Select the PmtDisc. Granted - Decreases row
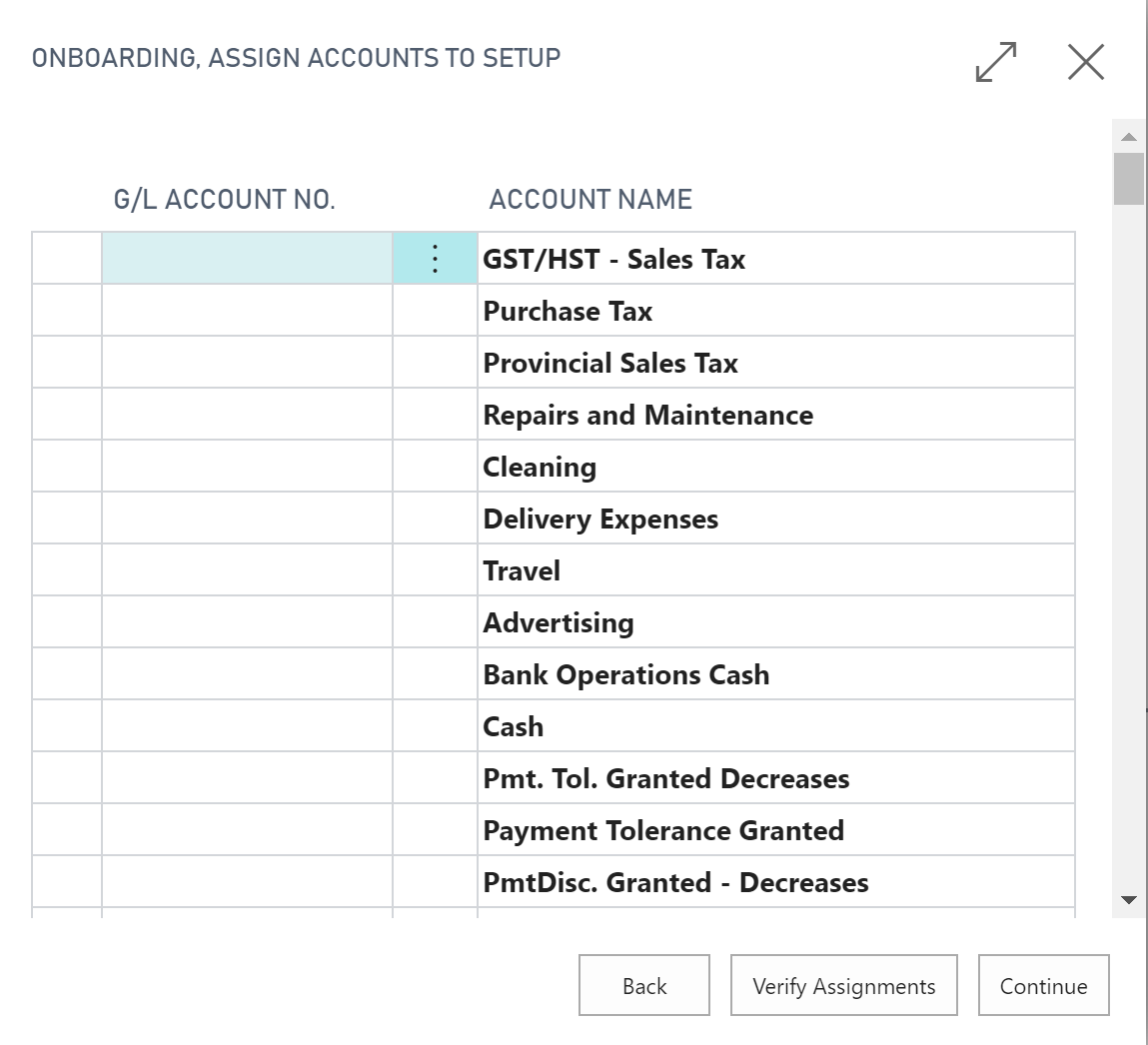This screenshot has height=1045, width=1148. point(553,882)
